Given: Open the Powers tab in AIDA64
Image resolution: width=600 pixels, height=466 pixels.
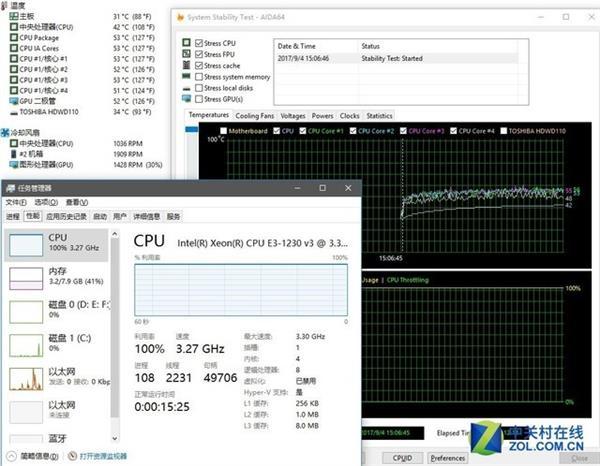Looking at the screenshot, I should [322, 116].
